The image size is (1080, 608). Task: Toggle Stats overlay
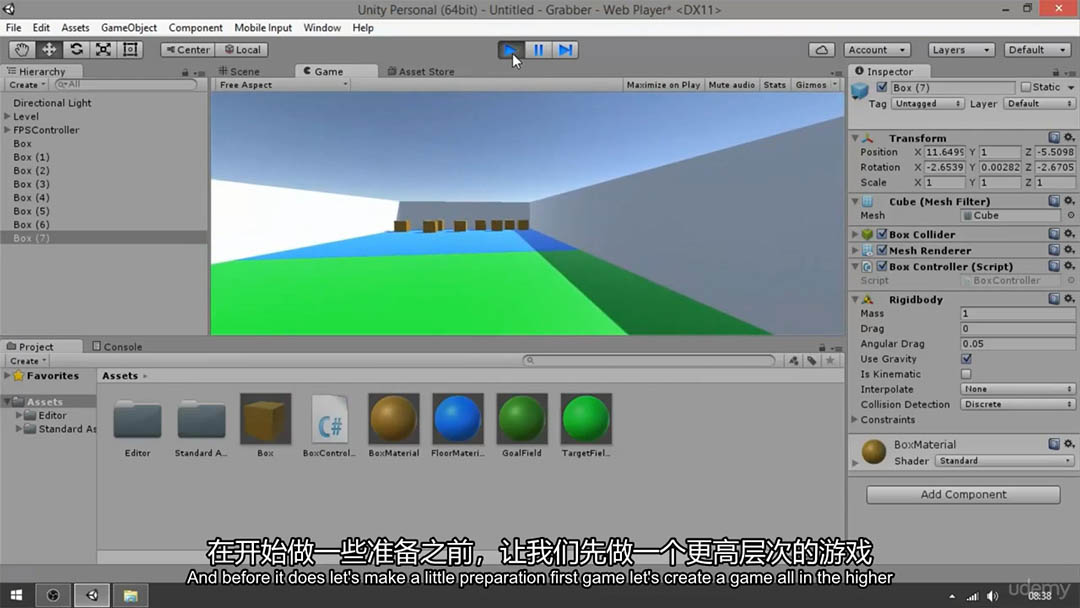pyautogui.click(x=774, y=85)
